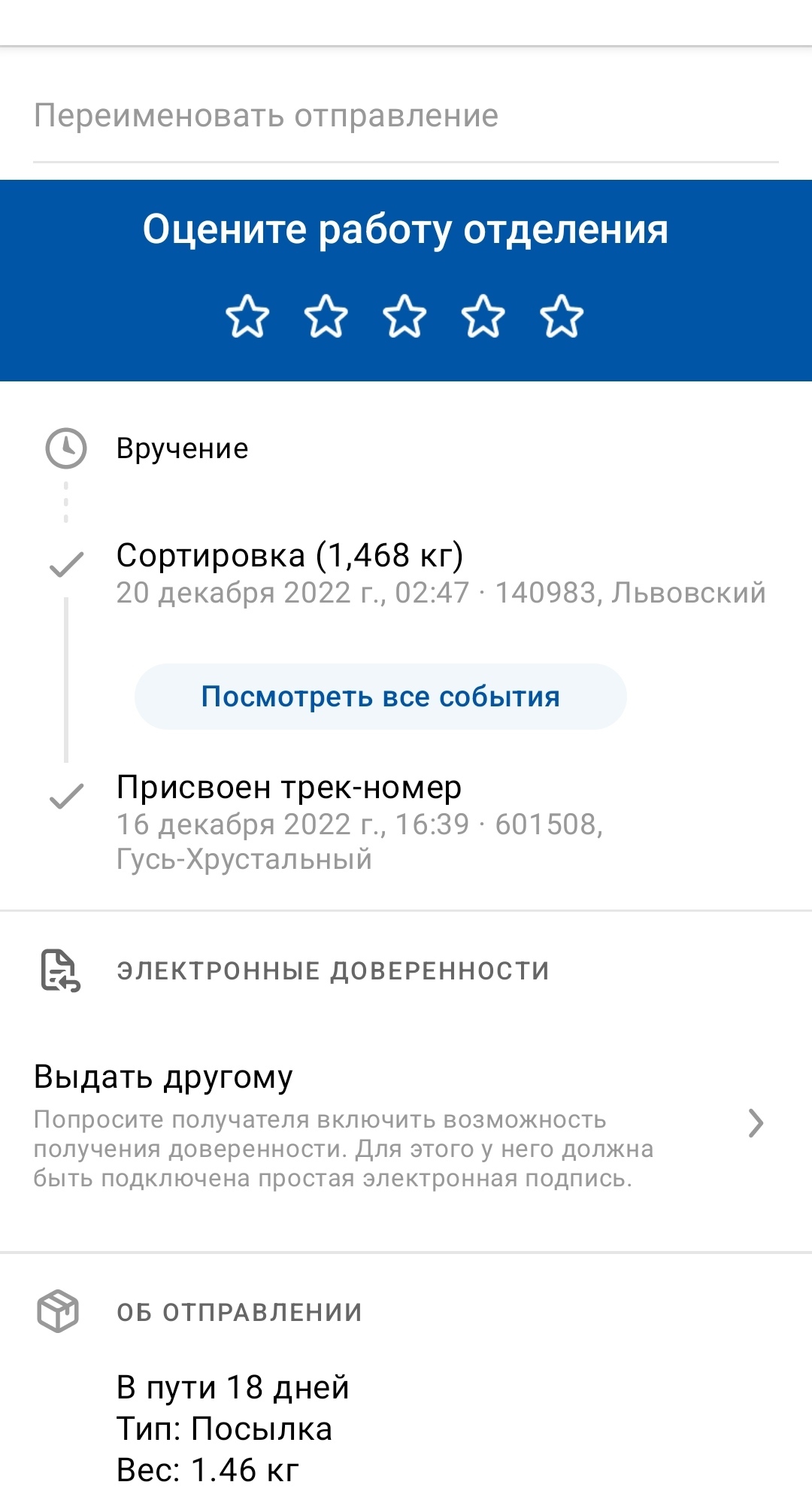Tap the Вручение status row
The image size is (812, 1494).
pos(182,449)
